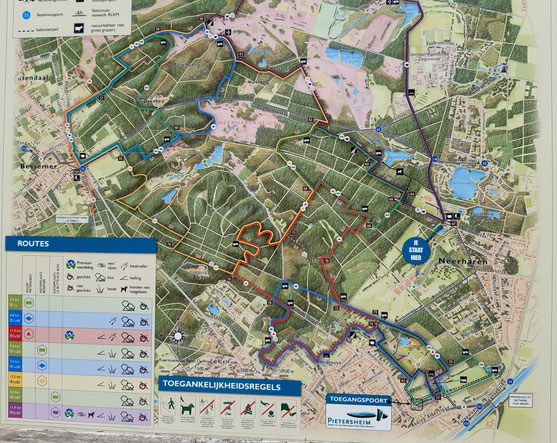Image resolution: width=557 pixels, height=443 pixels.
Task: Click the 'Neerharen' place name
Action: [463, 261]
